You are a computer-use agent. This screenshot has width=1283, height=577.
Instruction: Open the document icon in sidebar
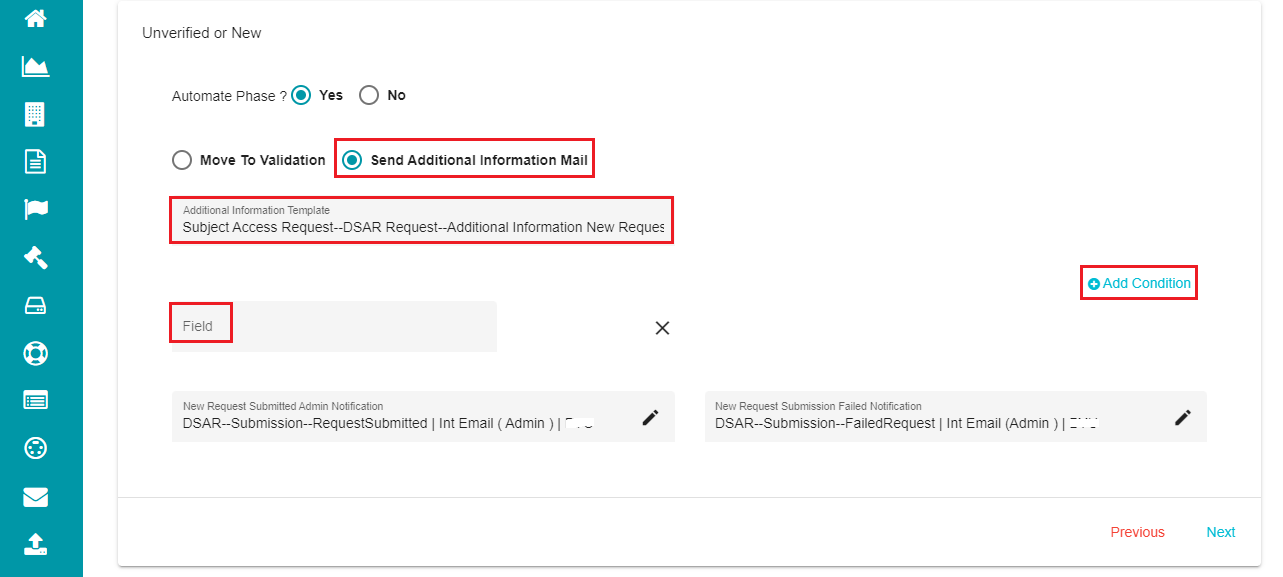tap(35, 161)
